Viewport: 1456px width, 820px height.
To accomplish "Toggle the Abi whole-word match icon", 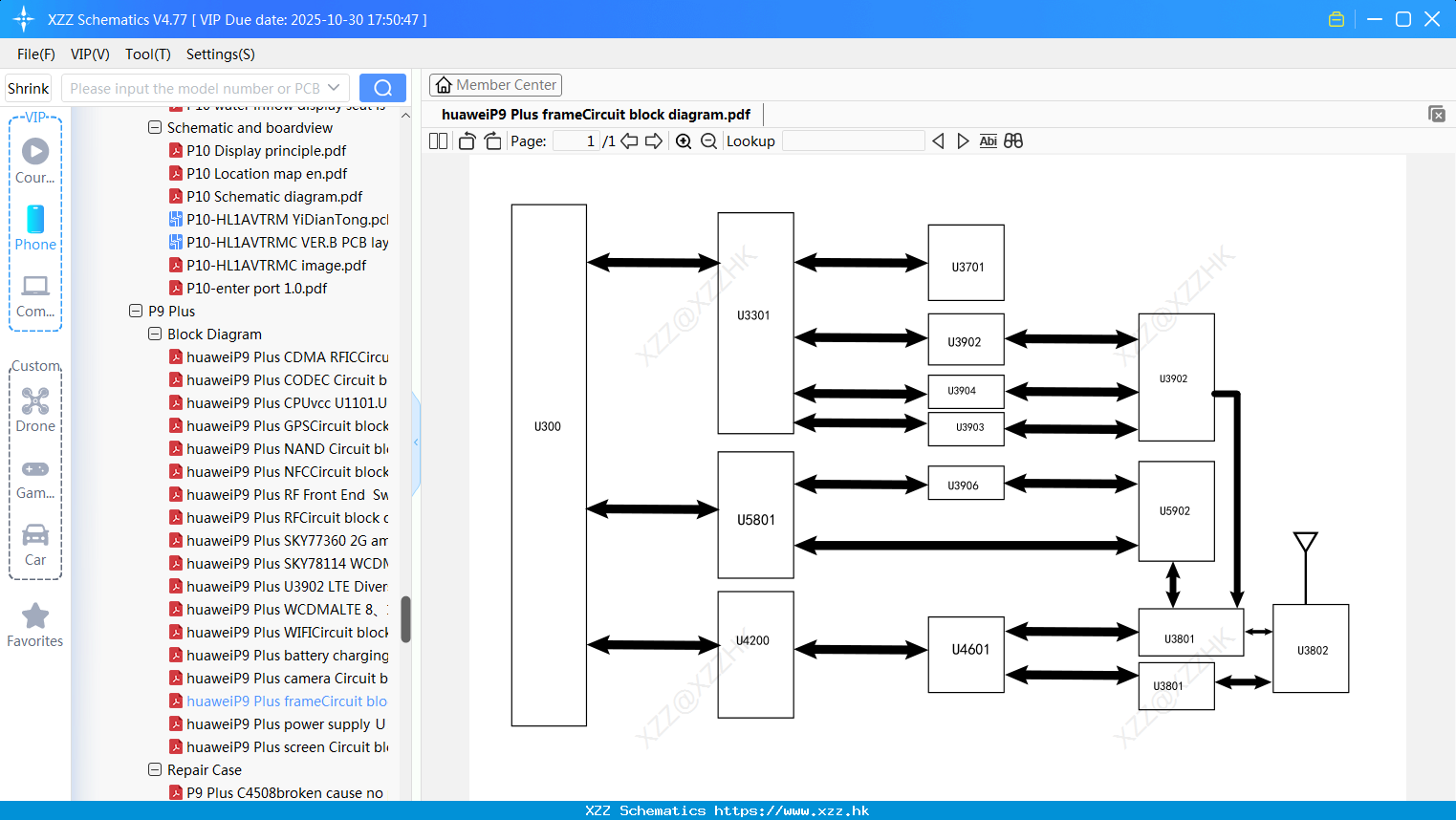I will coord(988,141).
